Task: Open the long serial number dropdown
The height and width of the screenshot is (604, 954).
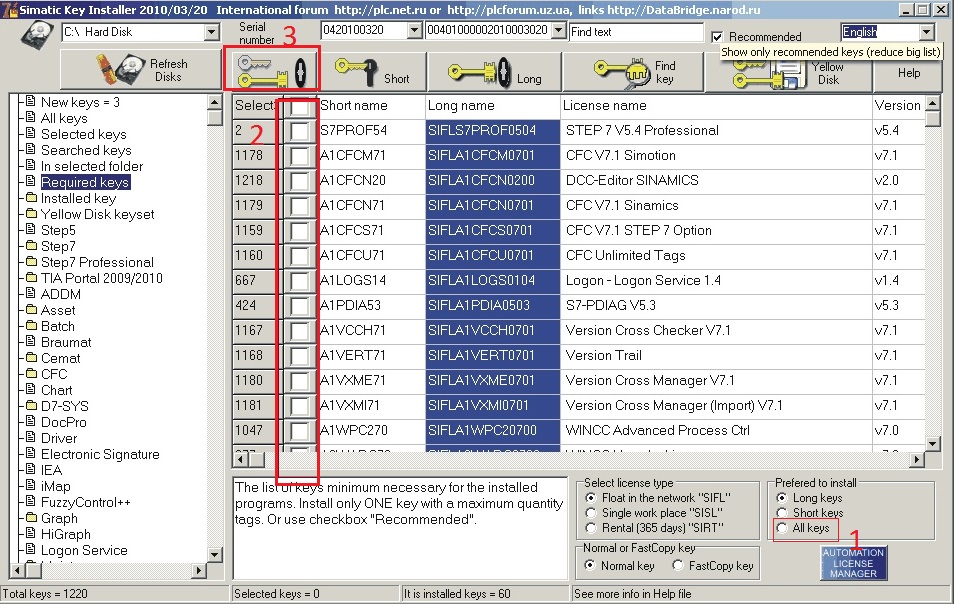Action: tap(559, 30)
